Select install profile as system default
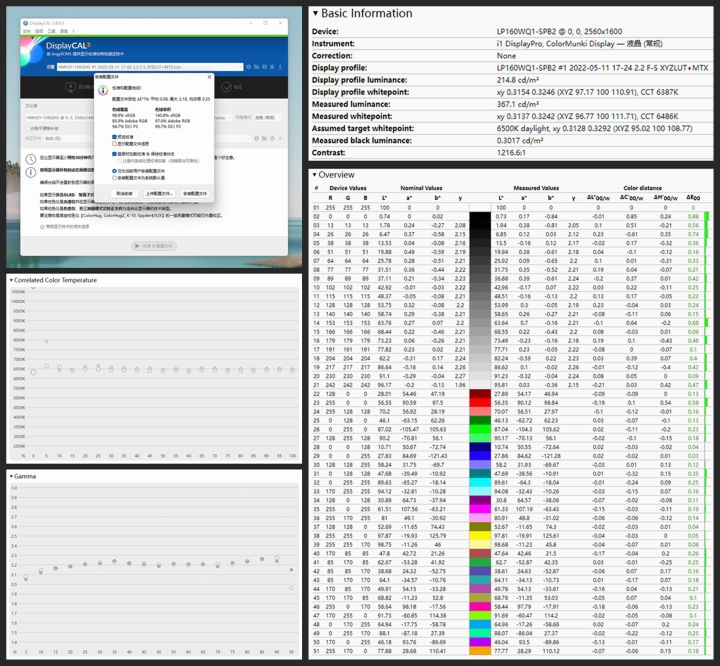 [x=114, y=178]
